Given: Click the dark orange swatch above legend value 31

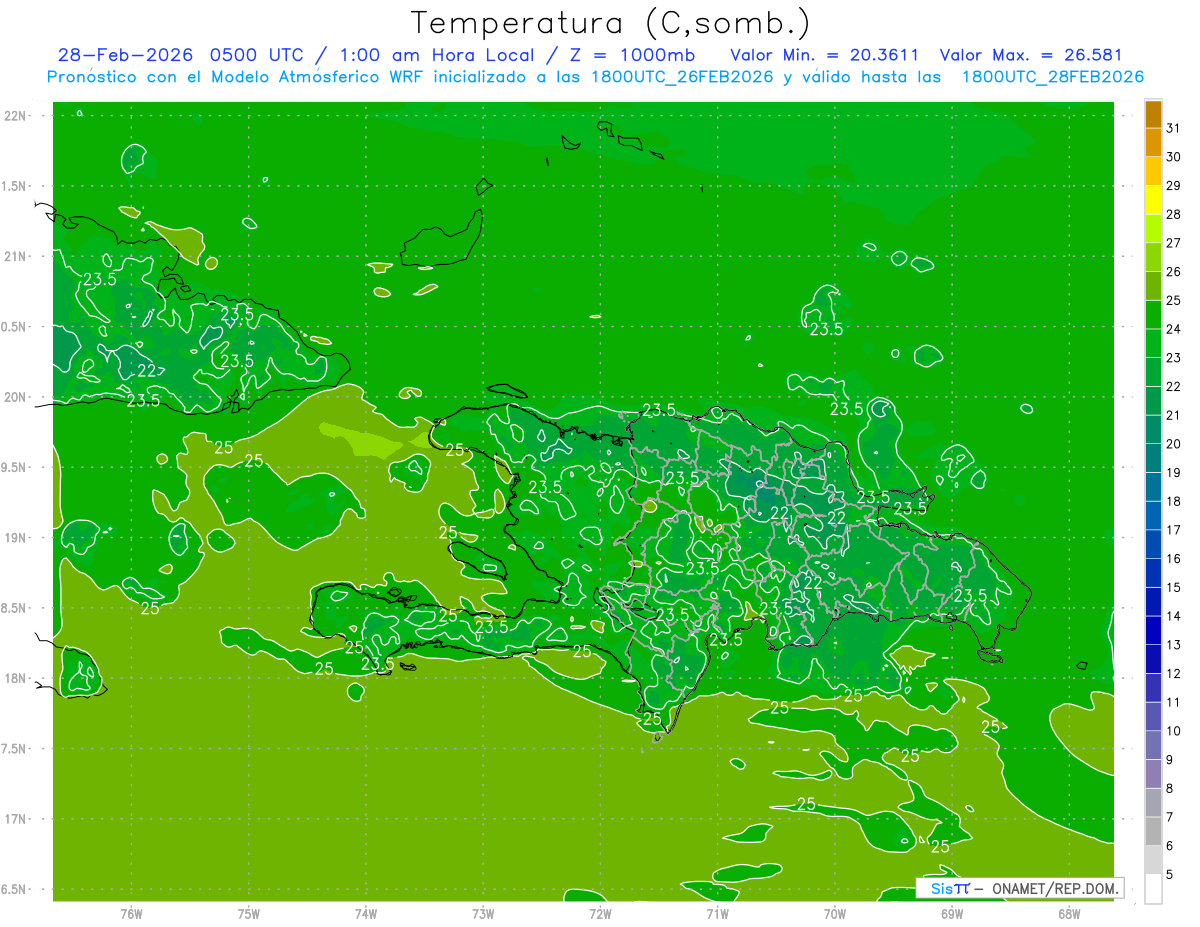Looking at the screenshot, I should click(x=1153, y=114).
